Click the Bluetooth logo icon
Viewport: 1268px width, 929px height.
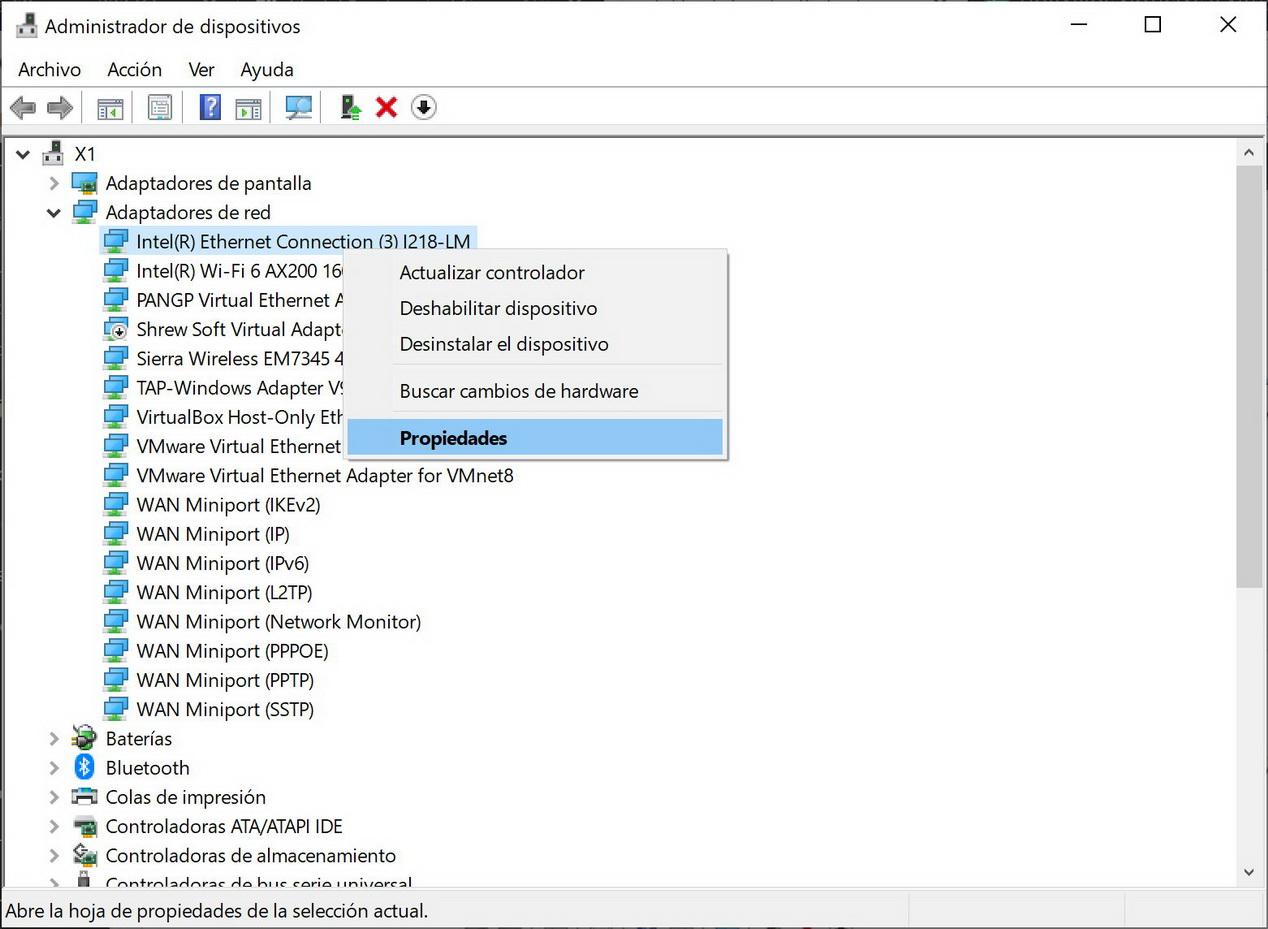tap(84, 768)
